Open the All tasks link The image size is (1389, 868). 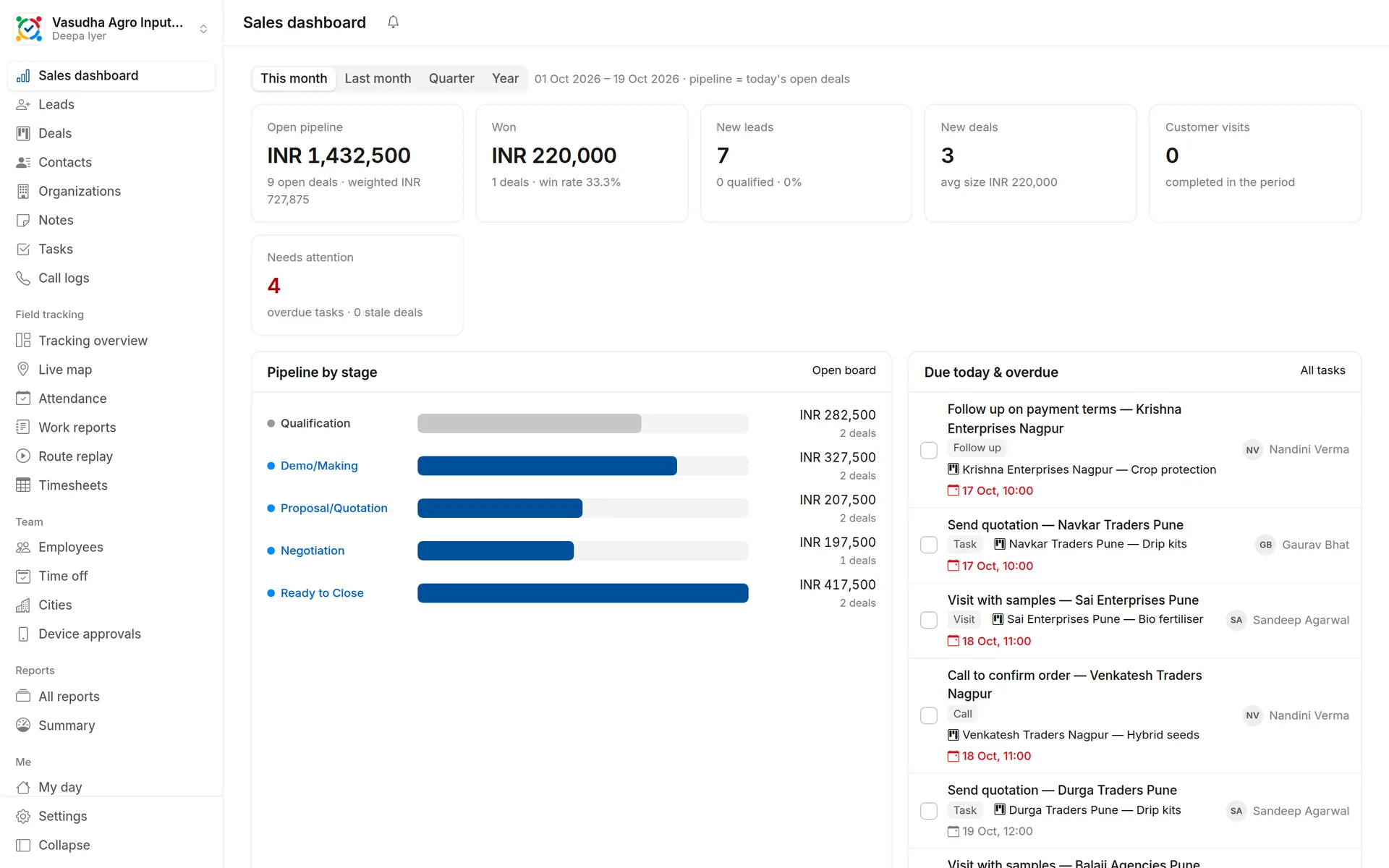[x=1322, y=370]
